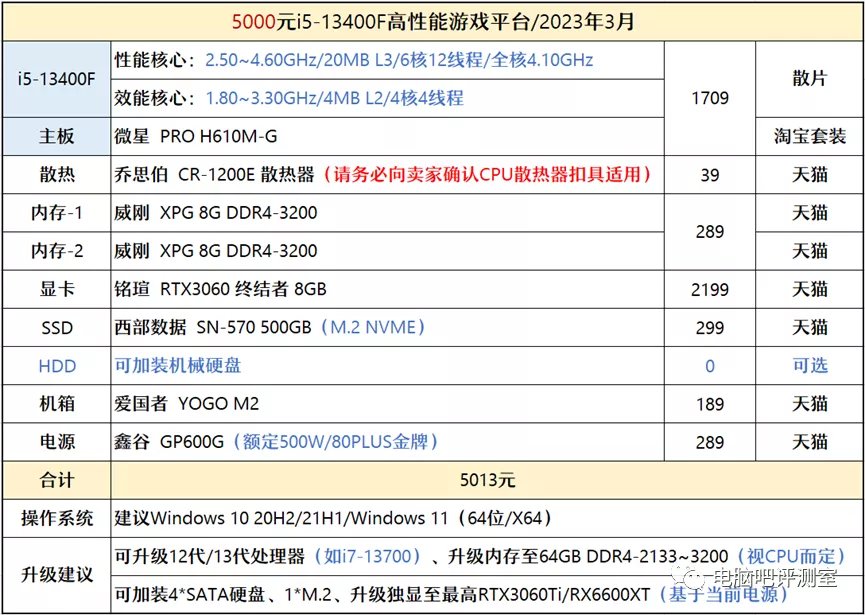This screenshot has height=615, width=865.
Task: Click the red warning "请务必向卖家确认CPU散热器扣具适用"
Action: tap(488, 174)
